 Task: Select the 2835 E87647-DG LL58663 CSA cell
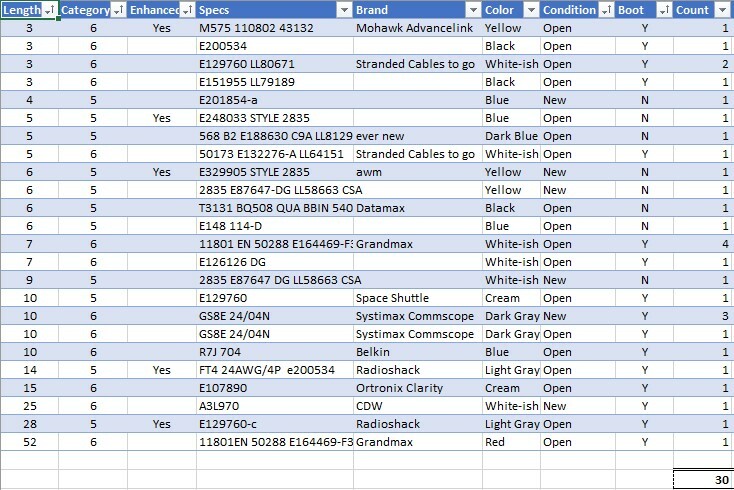pos(275,190)
